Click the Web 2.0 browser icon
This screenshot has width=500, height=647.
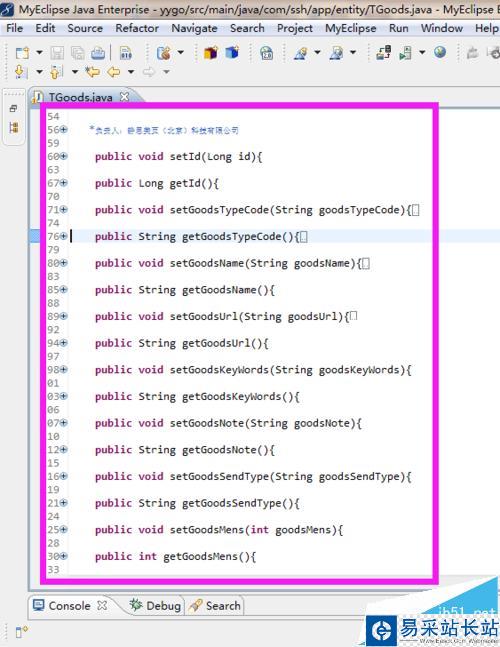point(267,53)
